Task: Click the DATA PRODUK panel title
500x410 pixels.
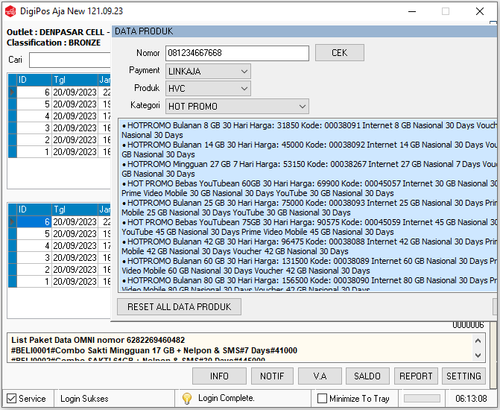Action: (x=144, y=31)
